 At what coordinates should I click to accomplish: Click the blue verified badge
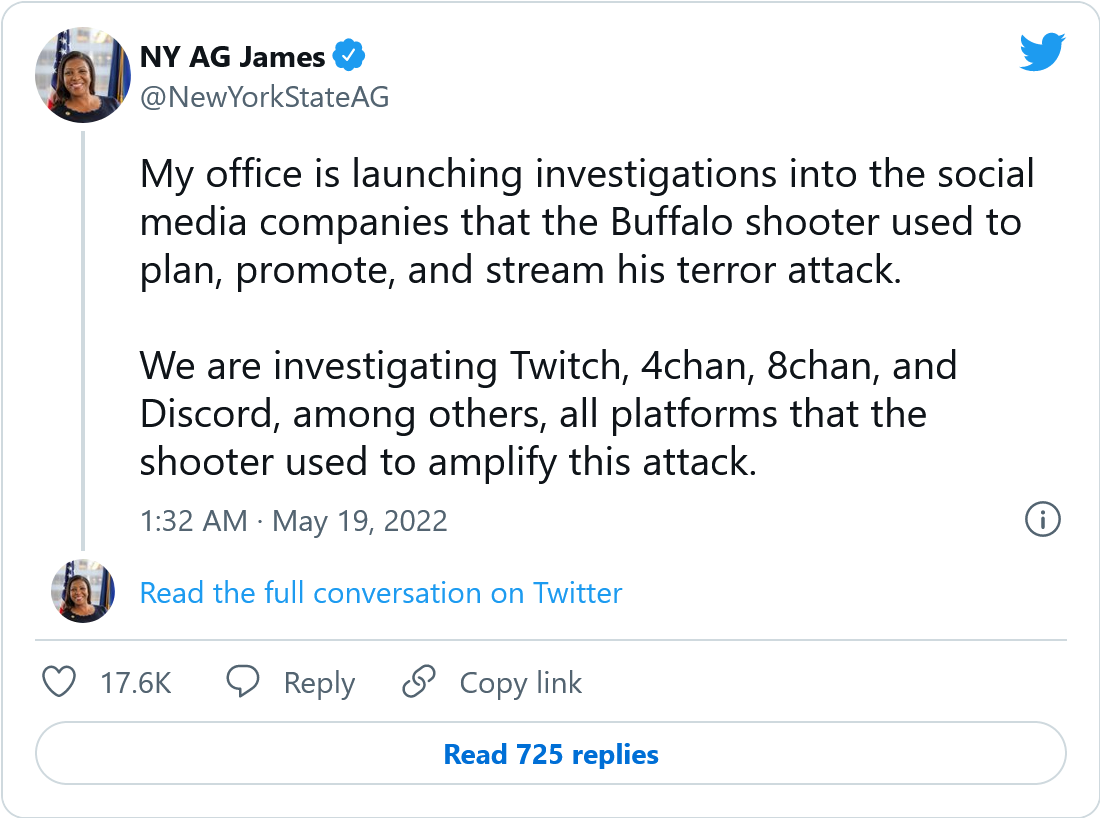[348, 57]
